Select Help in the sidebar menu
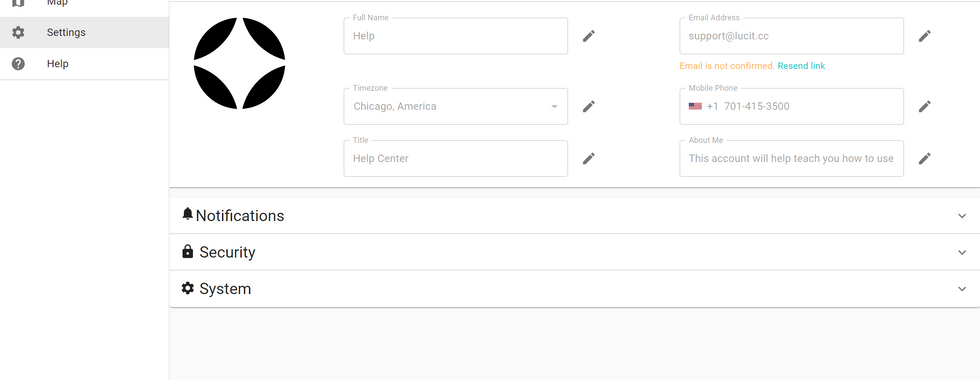The width and height of the screenshot is (980, 380). [84, 64]
